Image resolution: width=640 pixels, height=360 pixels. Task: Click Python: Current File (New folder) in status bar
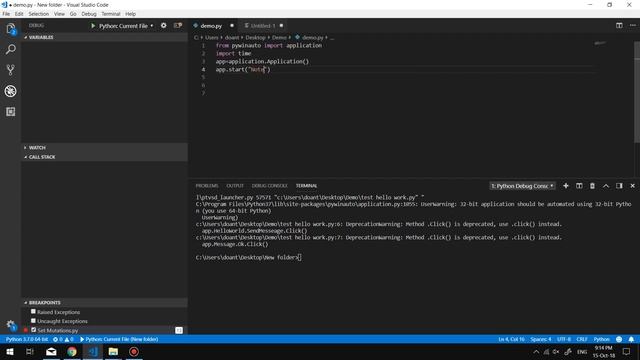tap(119, 339)
